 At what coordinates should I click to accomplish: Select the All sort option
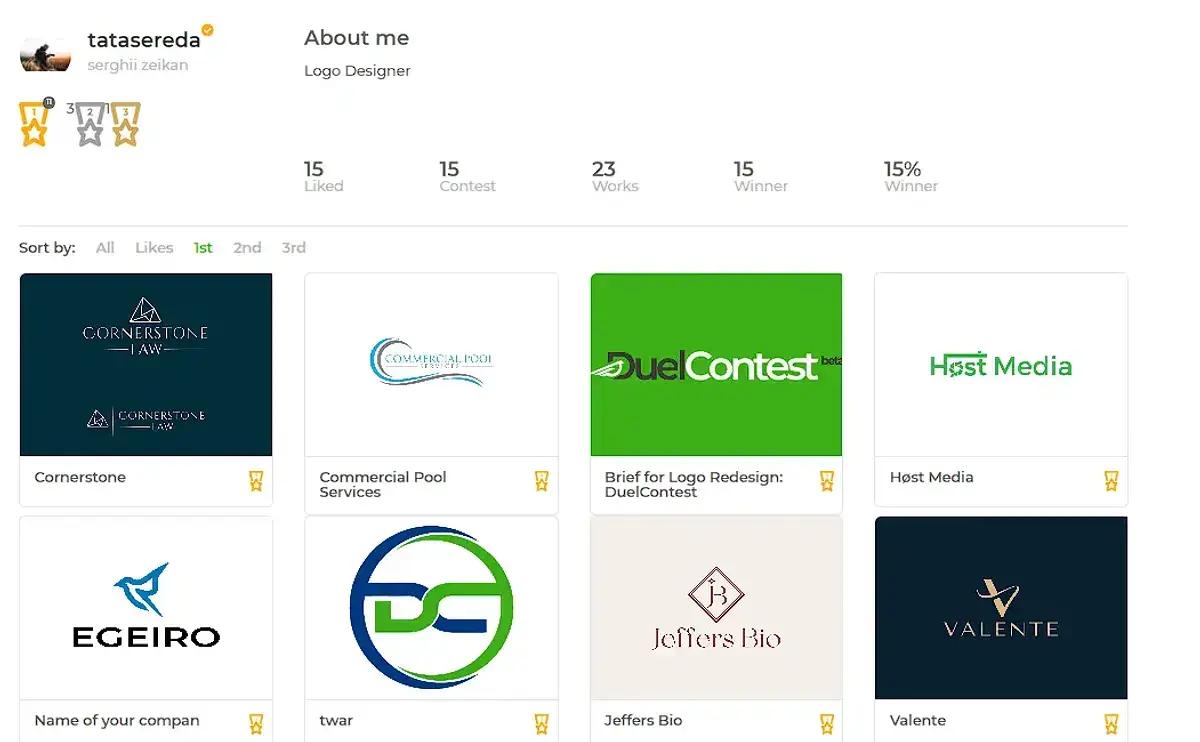coord(105,247)
